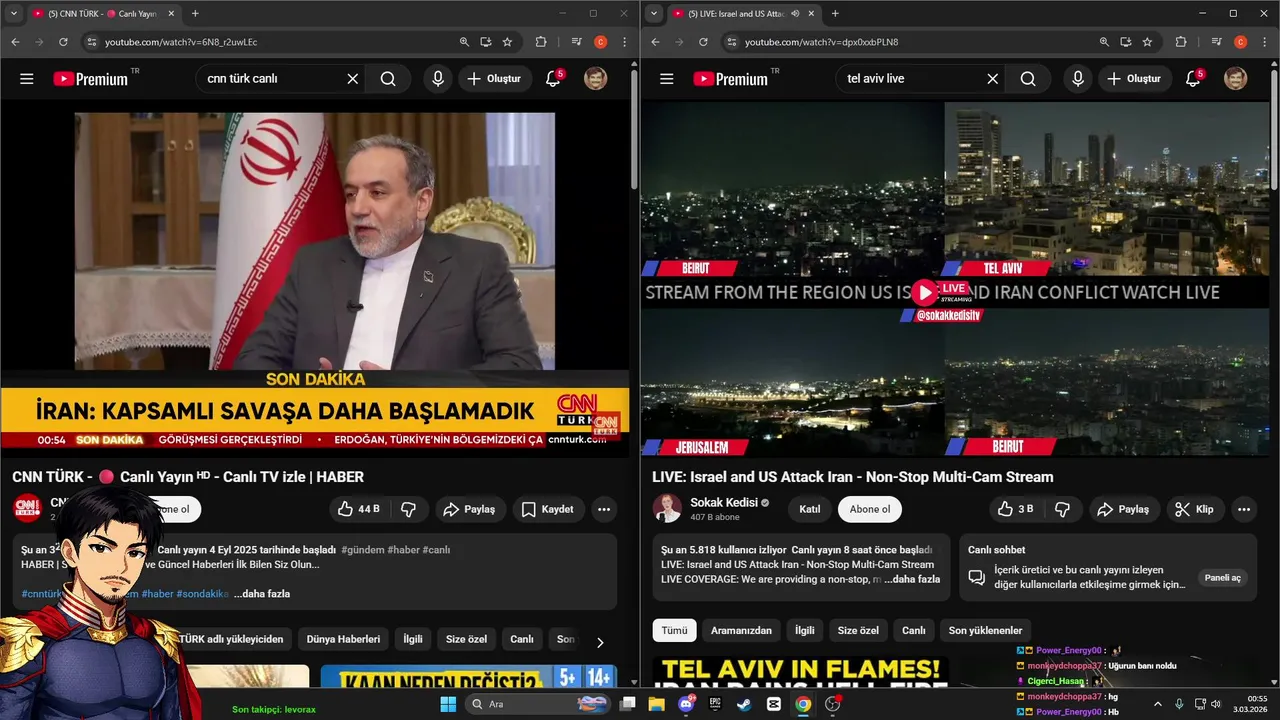Like the CNN TÜRK live video
The width and height of the screenshot is (1280, 720).
[x=358, y=509]
